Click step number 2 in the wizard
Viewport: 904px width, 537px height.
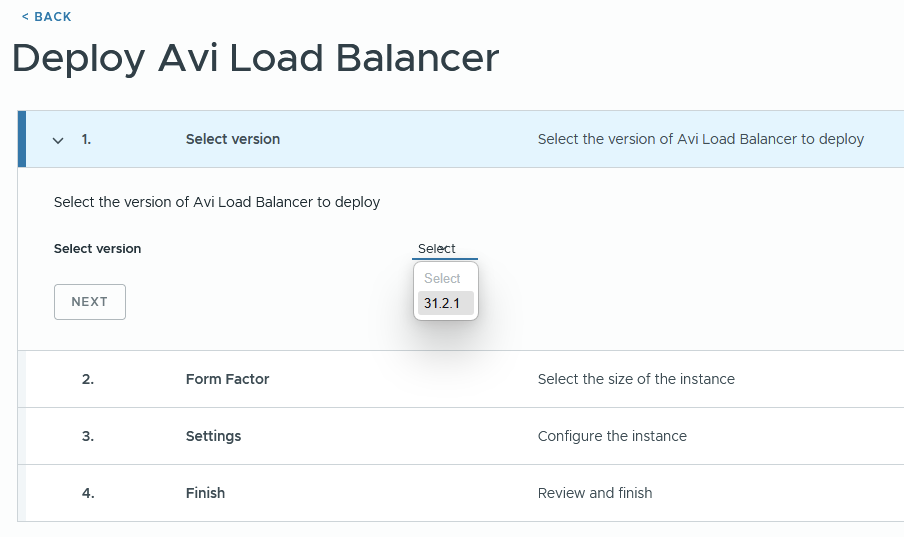click(x=88, y=379)
